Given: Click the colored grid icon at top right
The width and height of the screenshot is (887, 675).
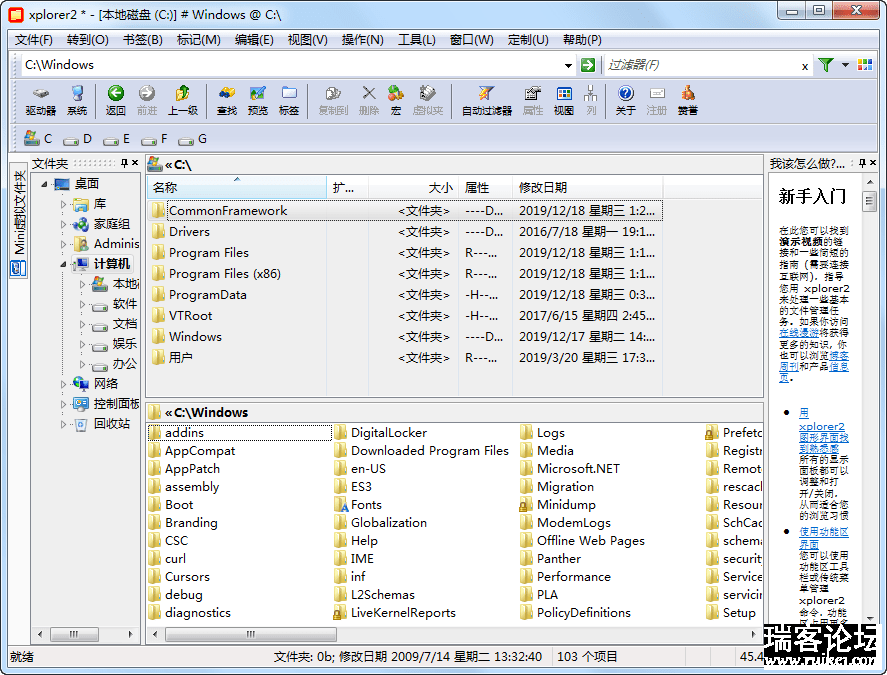Looking at the screenshot, I should coord(865,65).
